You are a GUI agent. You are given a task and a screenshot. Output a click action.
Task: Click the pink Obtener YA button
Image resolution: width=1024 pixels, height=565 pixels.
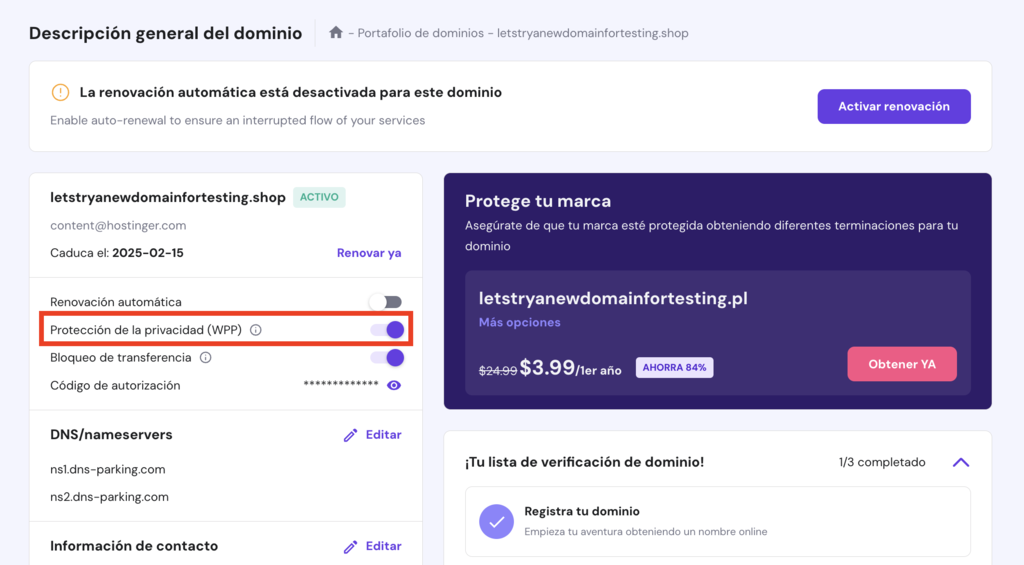(x=902, y=364)
